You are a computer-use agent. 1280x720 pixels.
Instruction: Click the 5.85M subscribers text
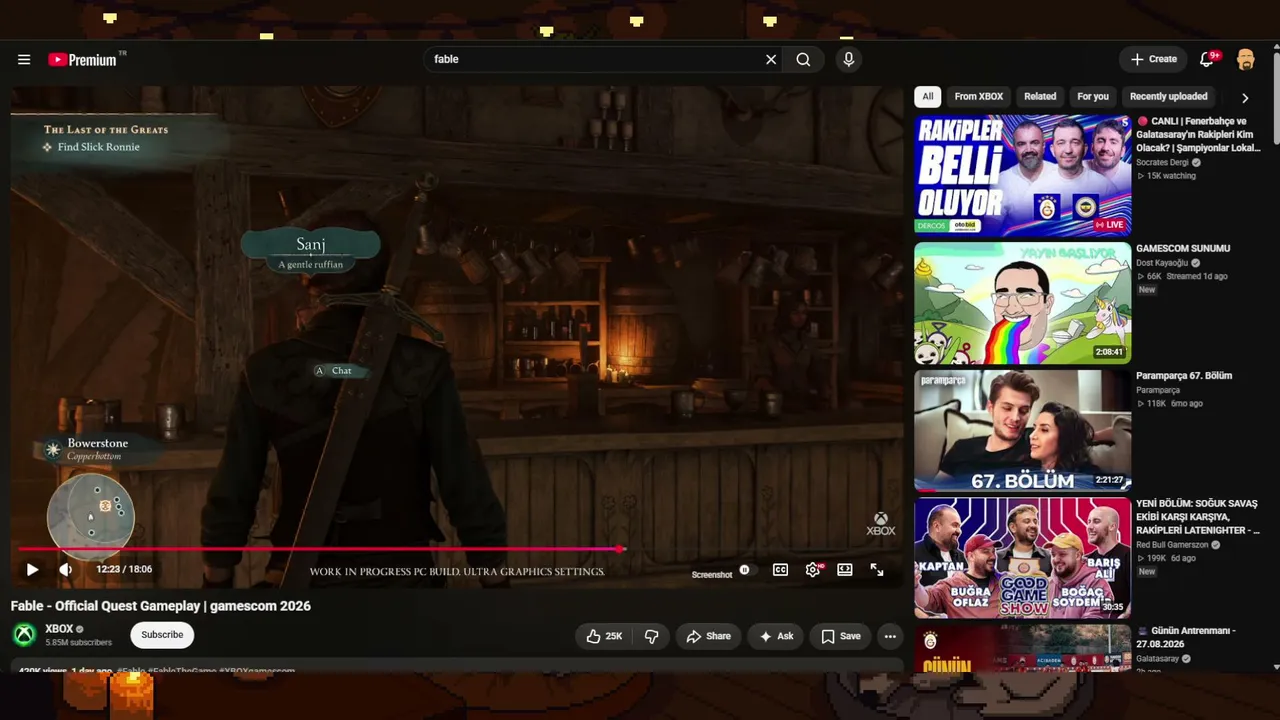(78, 643)
